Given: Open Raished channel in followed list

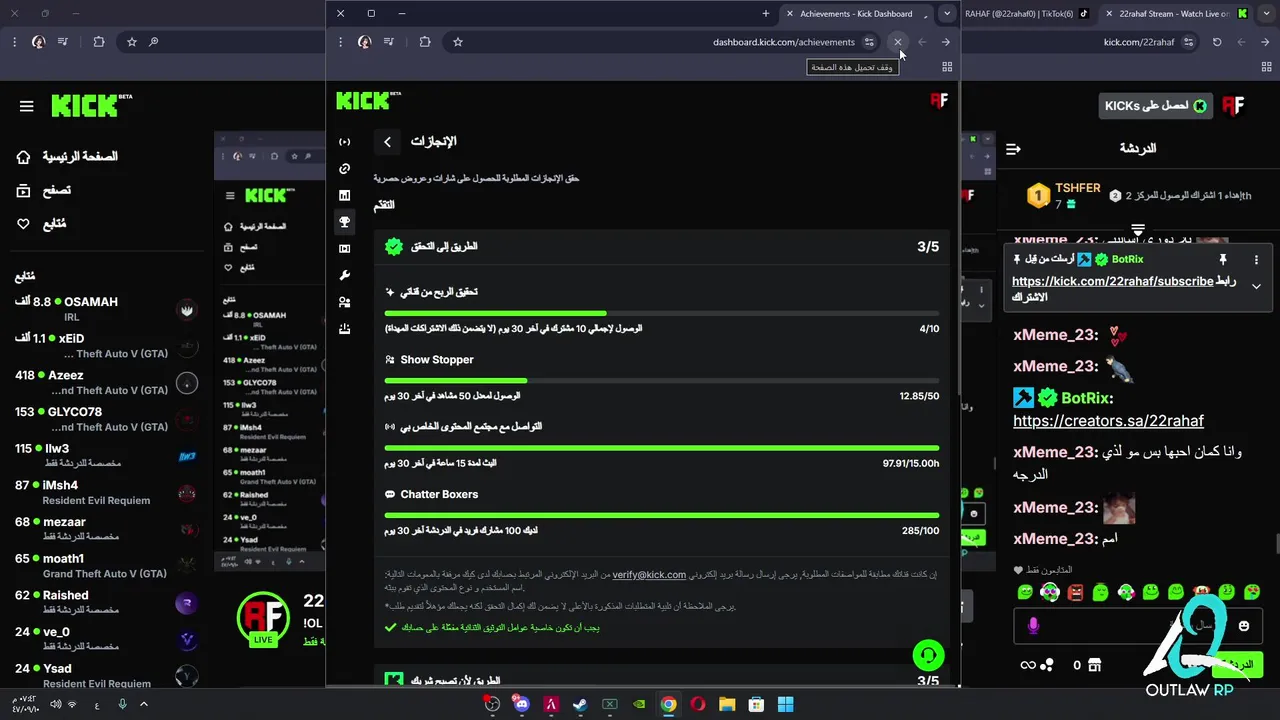Looking at the screenshot, I should [x=105, y=603].
